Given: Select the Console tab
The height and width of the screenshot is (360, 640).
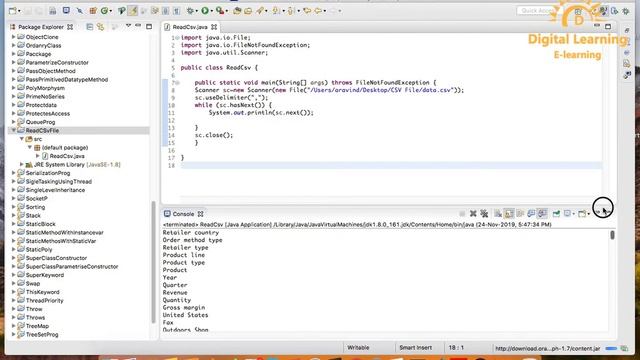Looking at the screenshot, I should [x=183, y=214].
